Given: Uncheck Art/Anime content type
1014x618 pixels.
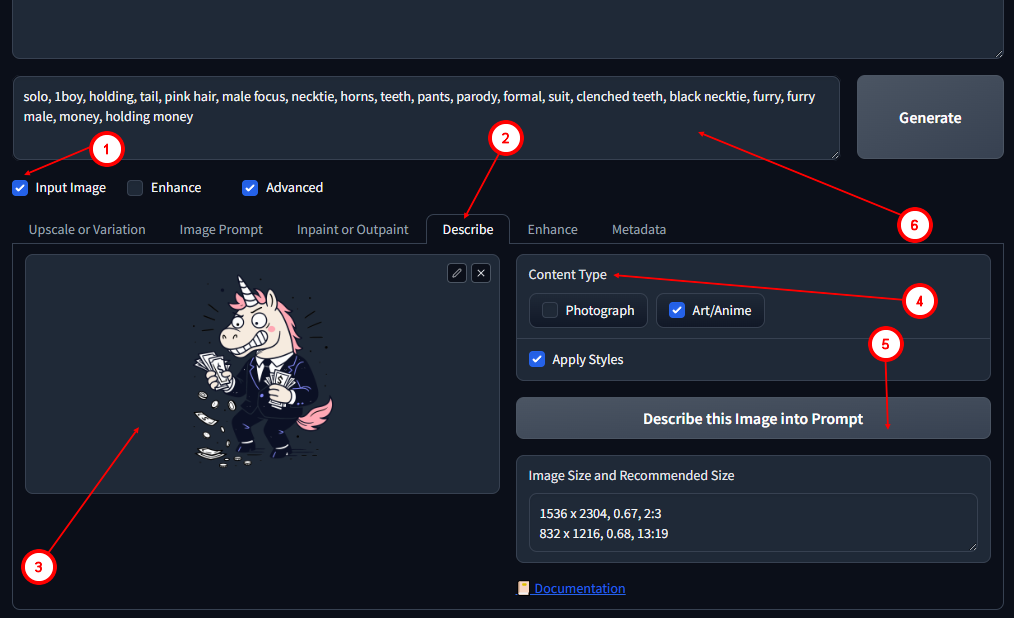Looking at the screenshot, I should [710, 310].
